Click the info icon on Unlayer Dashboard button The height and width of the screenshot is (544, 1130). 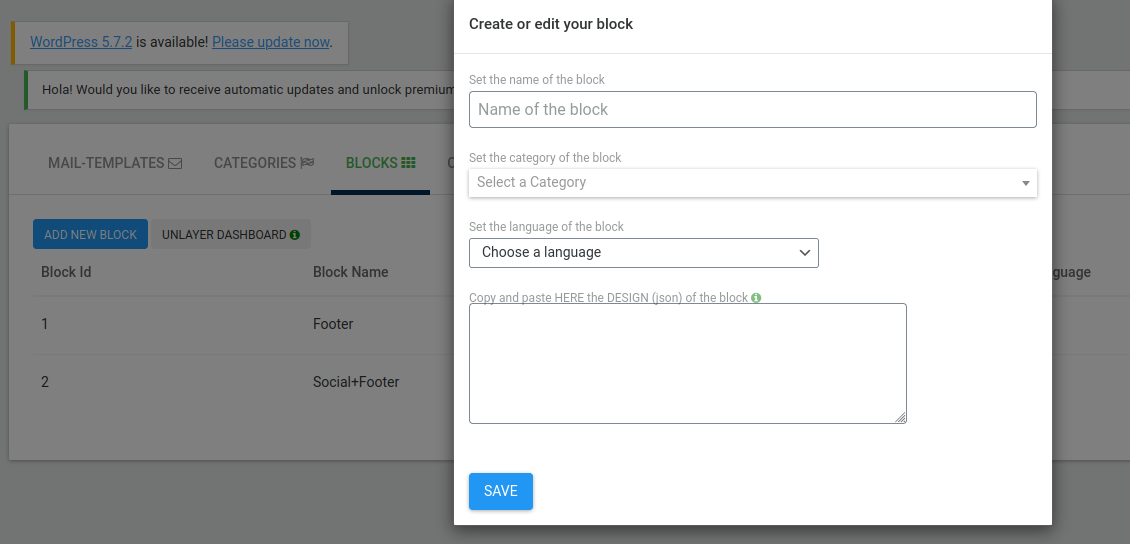coord(294,235)
